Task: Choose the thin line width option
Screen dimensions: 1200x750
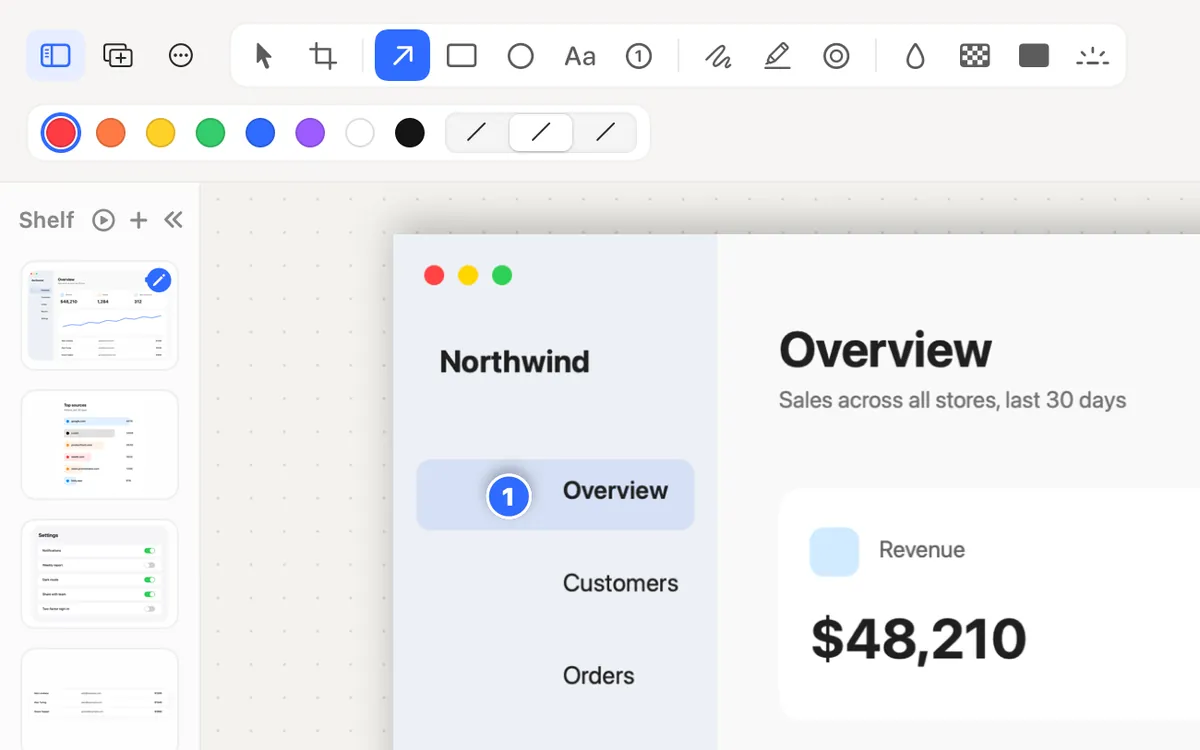Action: pyautogui.click(x=477, y=132)
